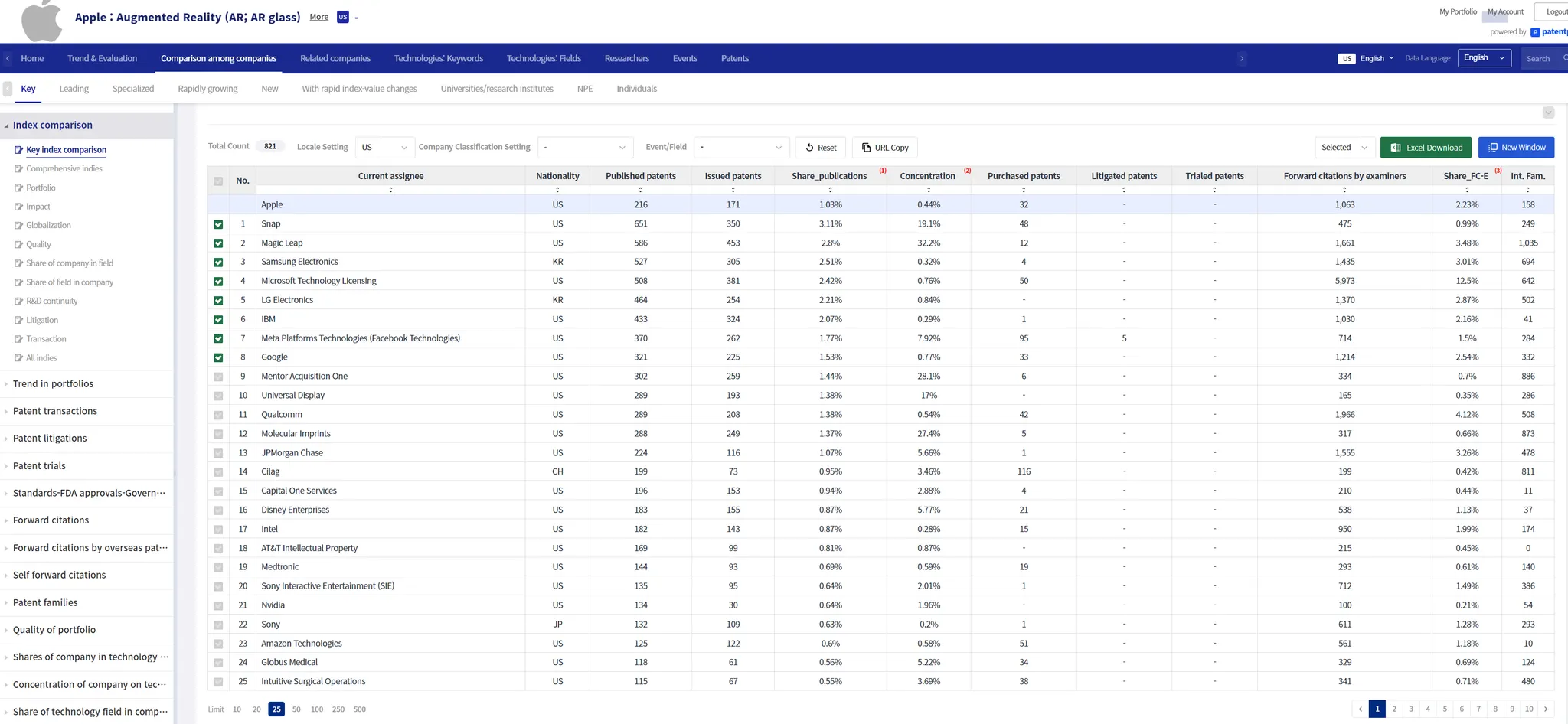Check the Mentor Acquisition One row checkbox
Viewport: 1568px width, 724px height.
(218, 377)
